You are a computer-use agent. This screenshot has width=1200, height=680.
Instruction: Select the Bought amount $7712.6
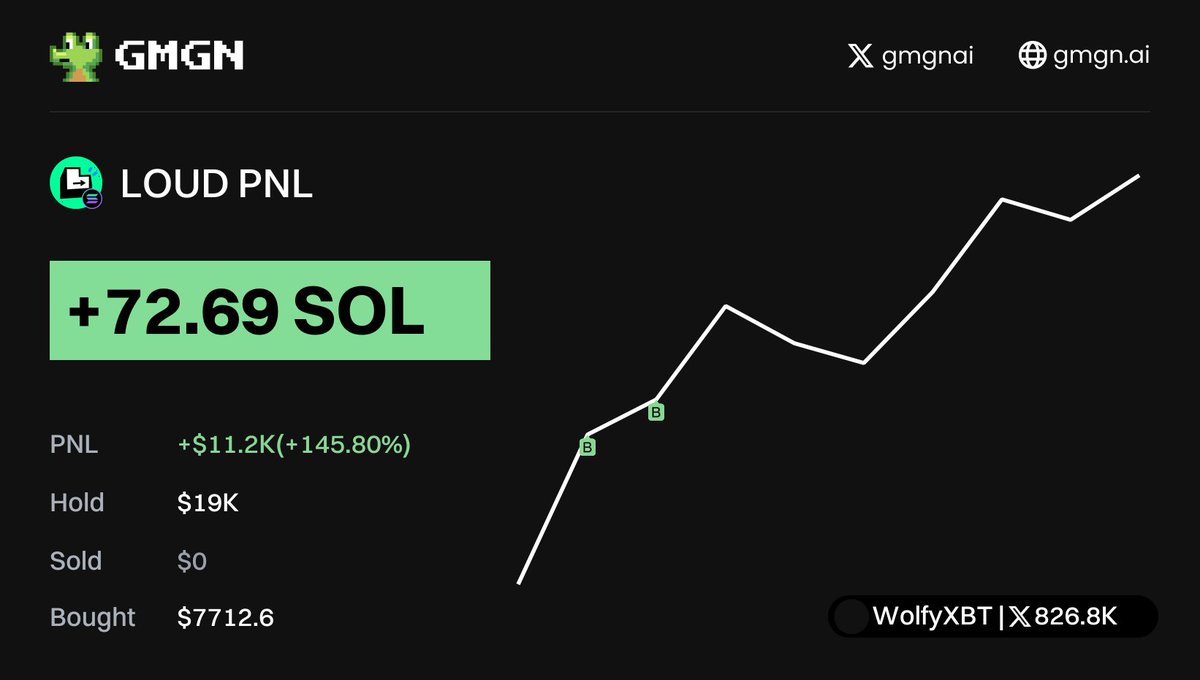click(x=226, y=618)
